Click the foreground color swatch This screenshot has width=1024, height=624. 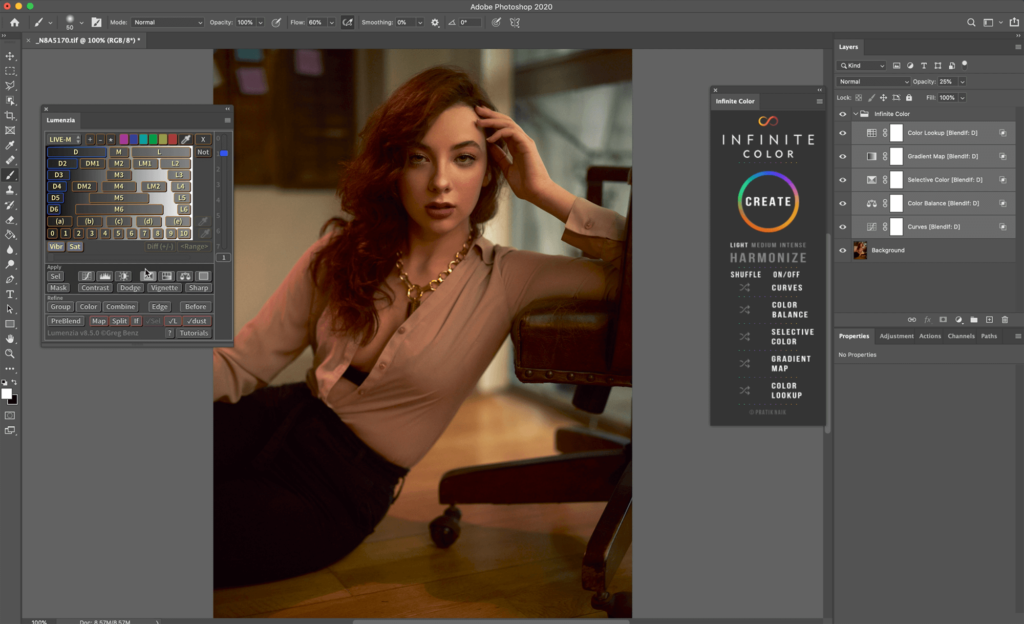tap(7, 393)
